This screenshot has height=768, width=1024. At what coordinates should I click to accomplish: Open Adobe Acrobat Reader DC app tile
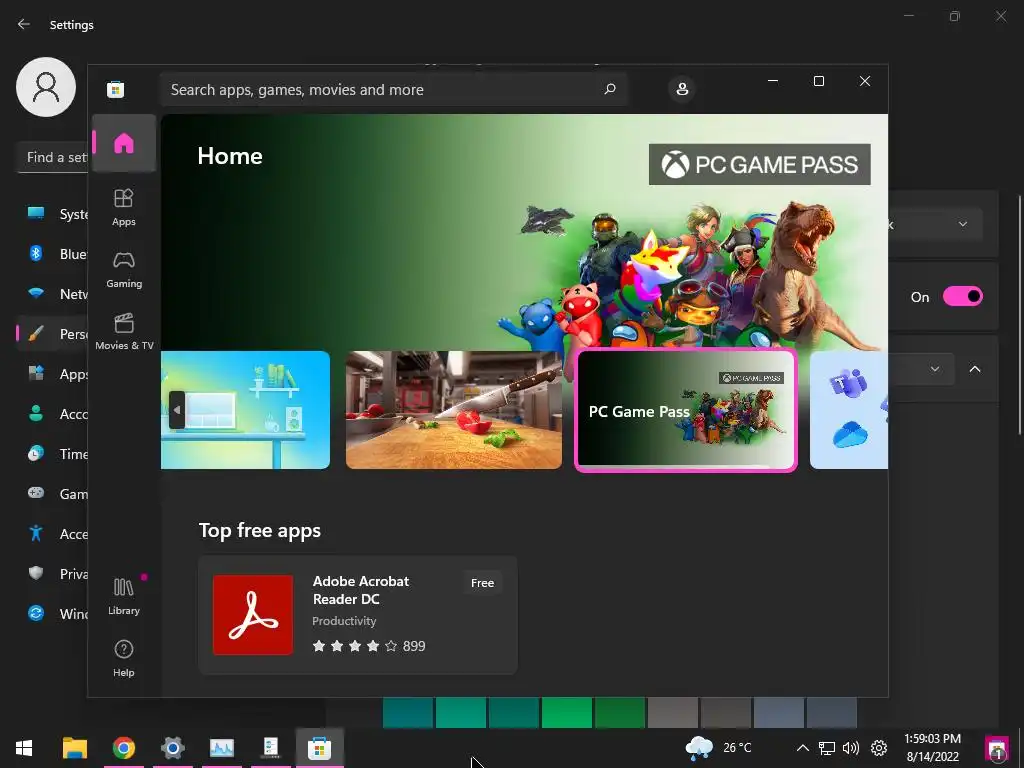pos(358,615)
